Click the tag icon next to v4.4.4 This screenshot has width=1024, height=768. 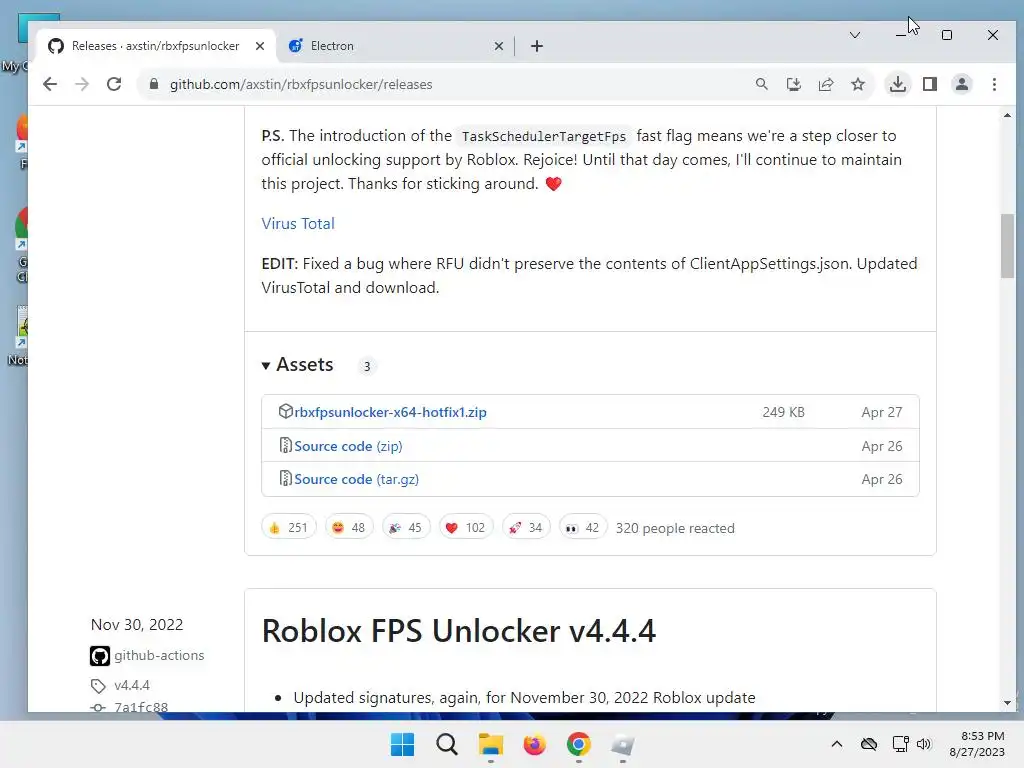[x=98, y=686]
